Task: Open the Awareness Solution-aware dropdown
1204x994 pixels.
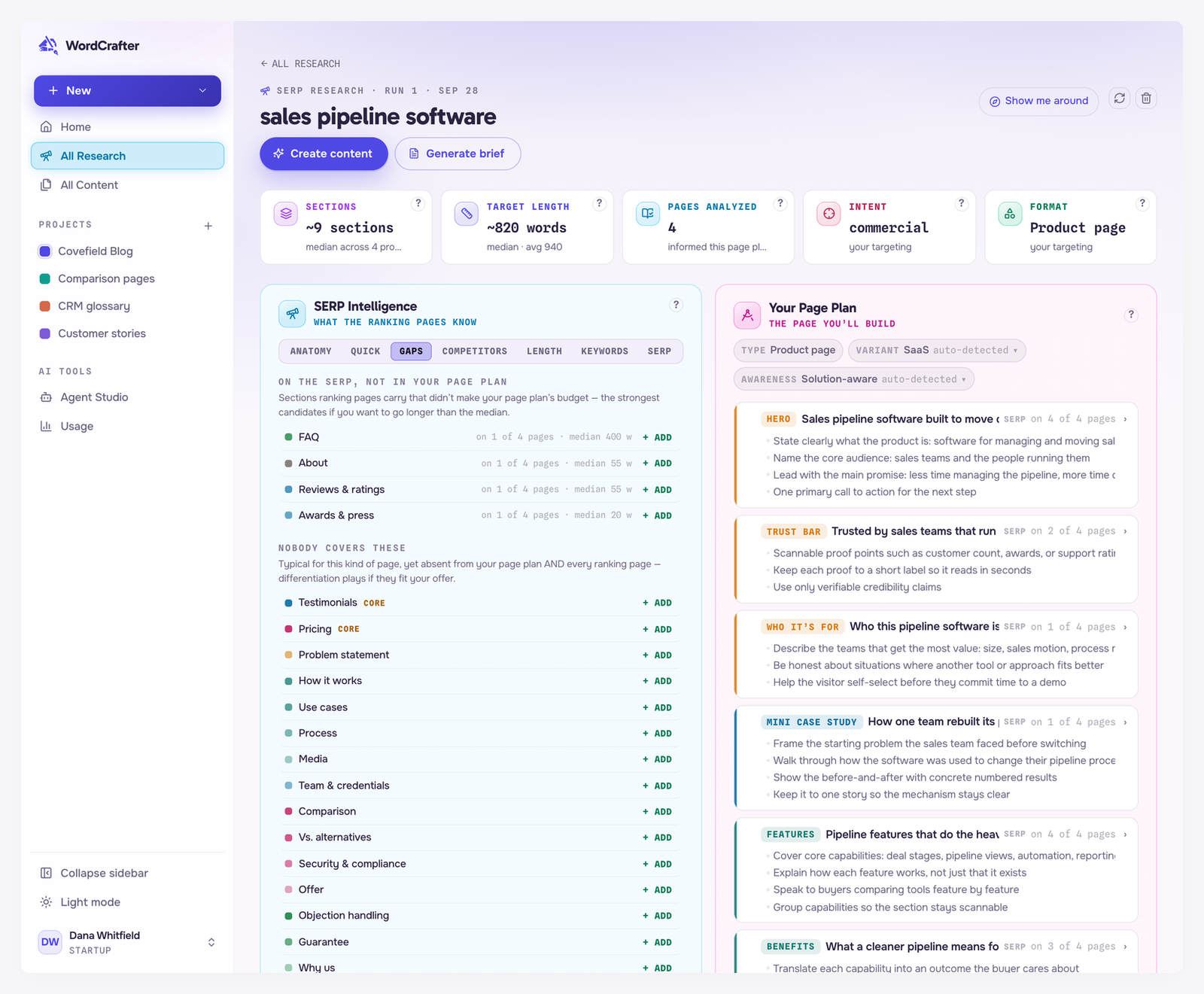Action: [x=853, y=379]
